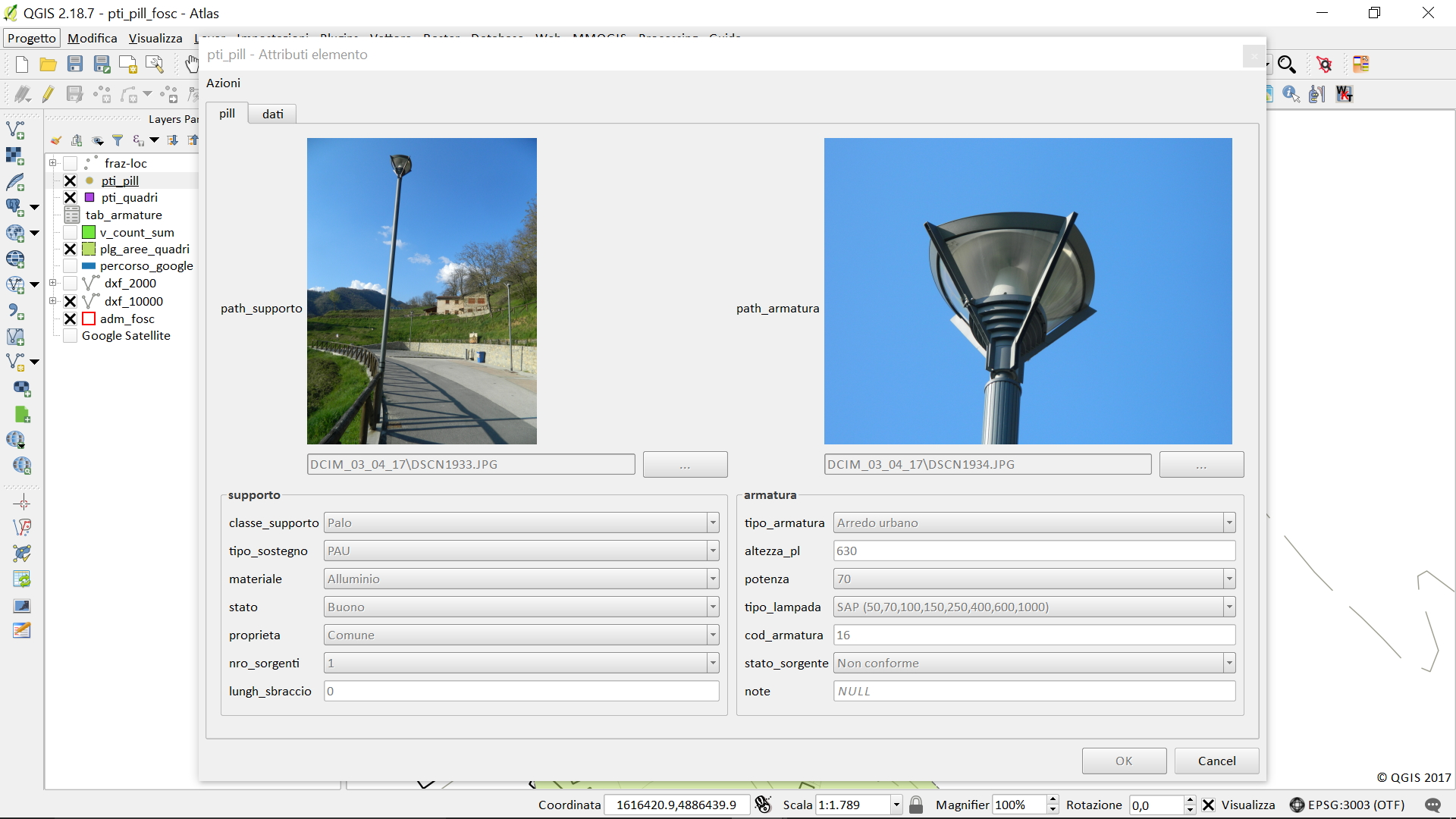
Task: Click Add Vector Layer icon
Action: tap(15, 130)
